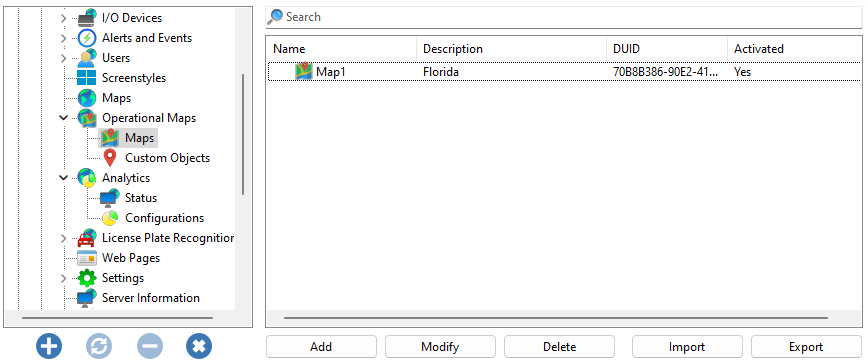
Task: Click the Yes activated cell
Action: click(742, 72)
